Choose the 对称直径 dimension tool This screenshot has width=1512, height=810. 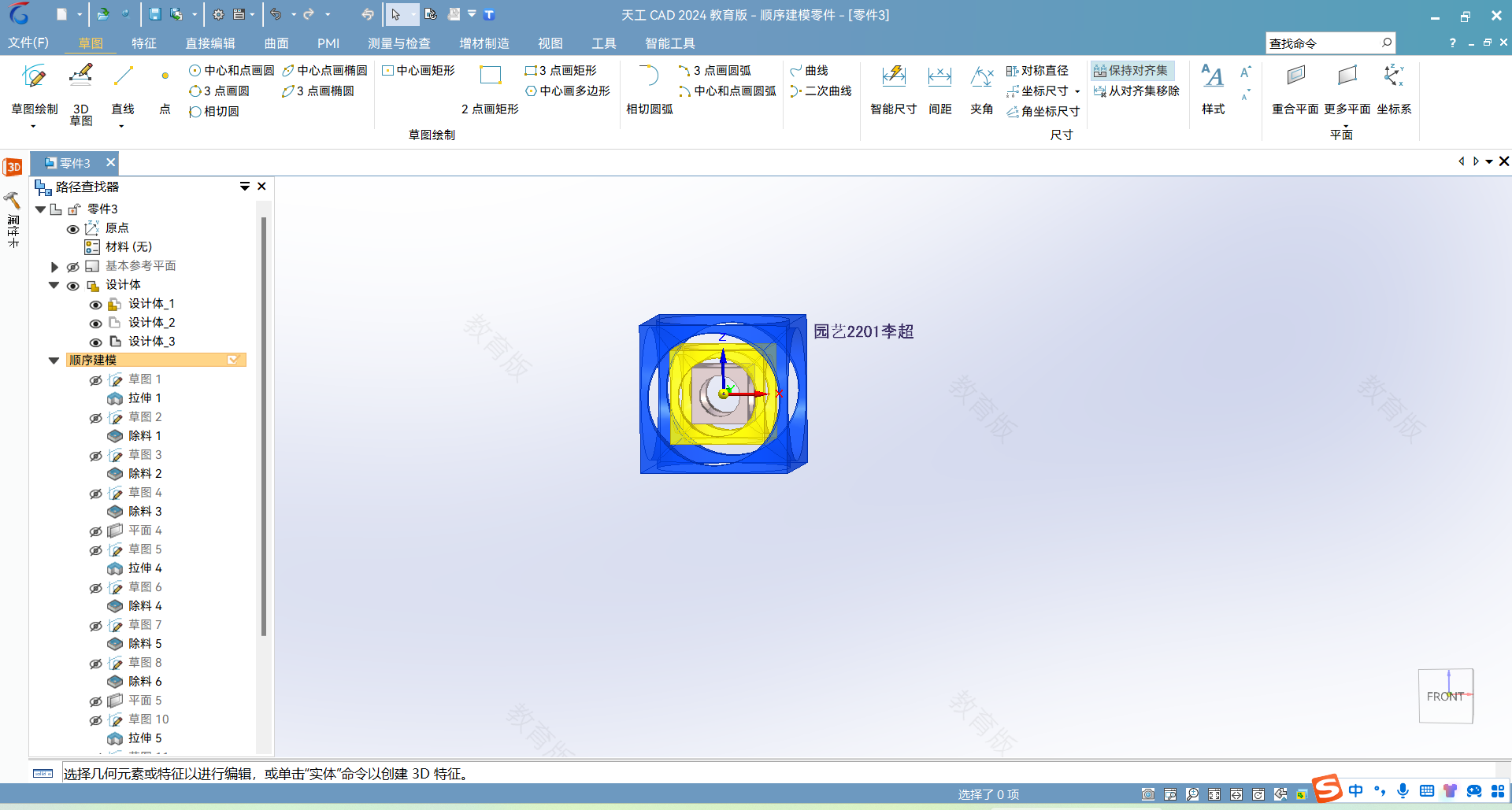pyautogui.click(x=1037, y=71)
